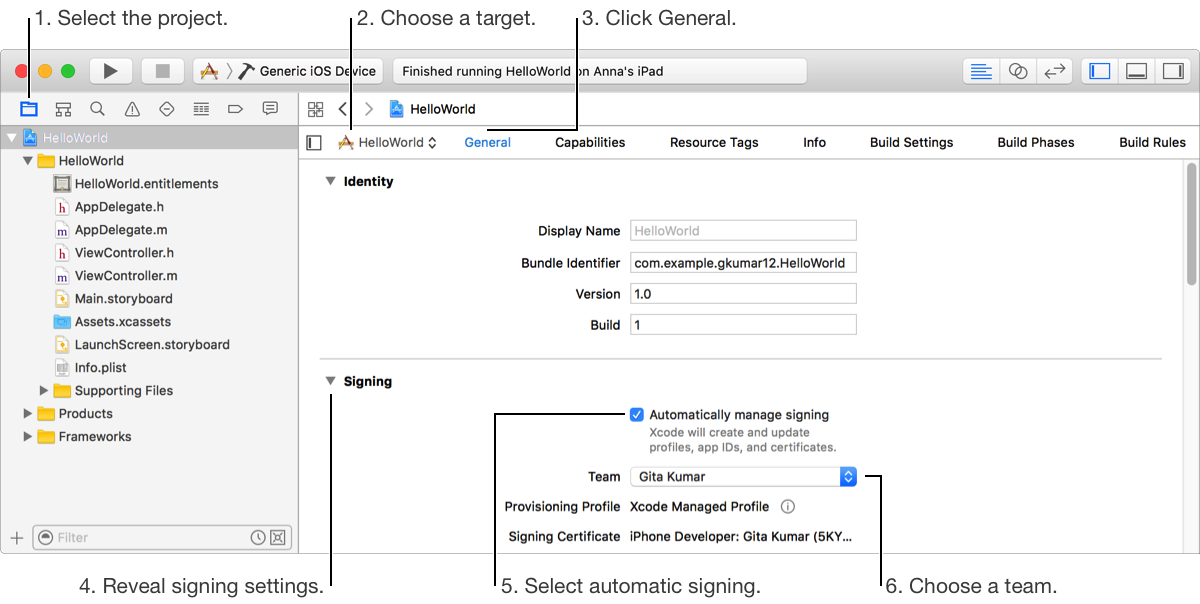This screenshot has height=604, width=1200.
Task: Open the HelloWorld target popup
Action: [388, 143]
